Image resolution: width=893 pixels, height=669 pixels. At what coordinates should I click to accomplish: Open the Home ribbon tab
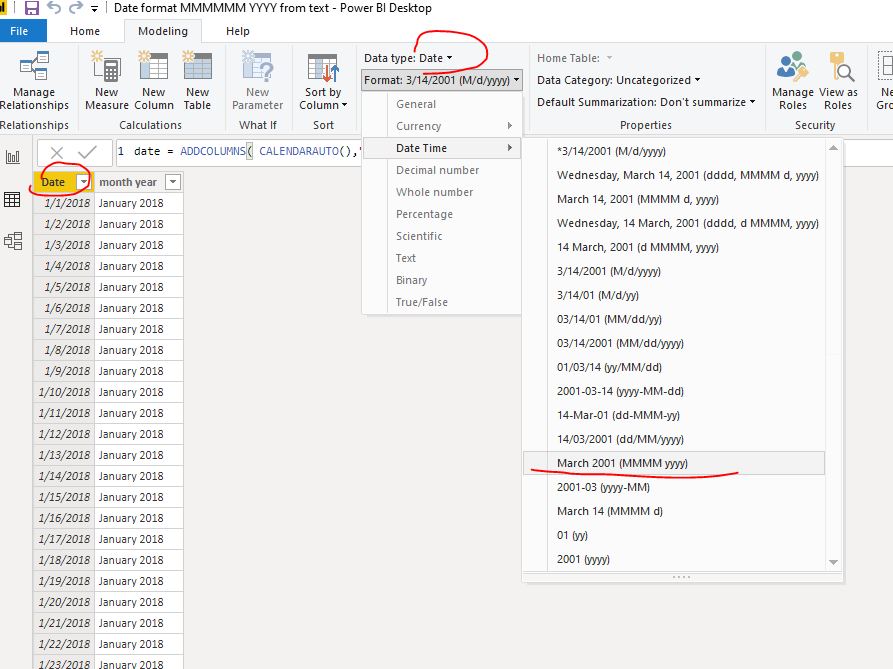tap(85, 31)
